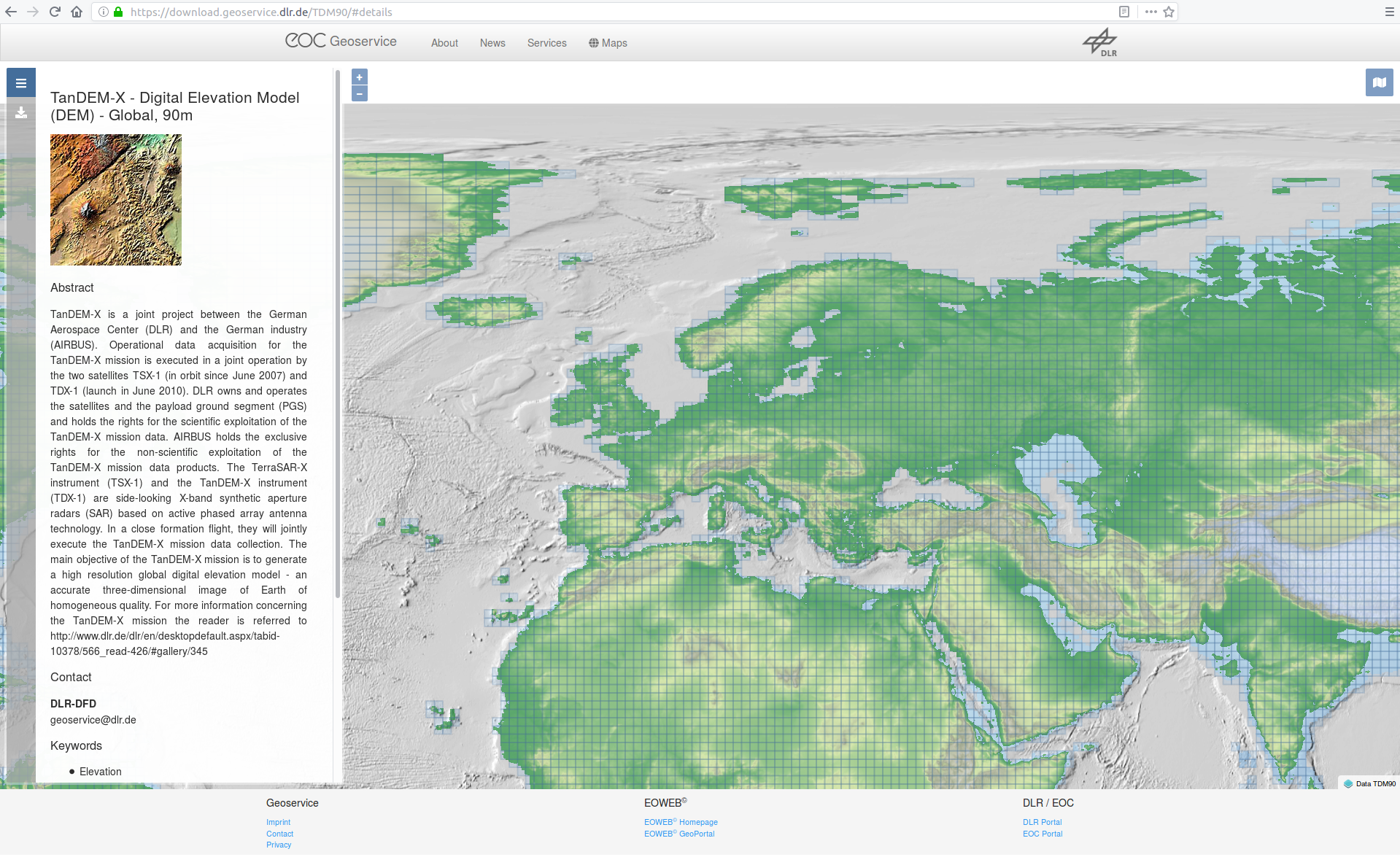Open the EOWEB GeoPortal link
Viewport: 1400px width, 857px height.
679,834
